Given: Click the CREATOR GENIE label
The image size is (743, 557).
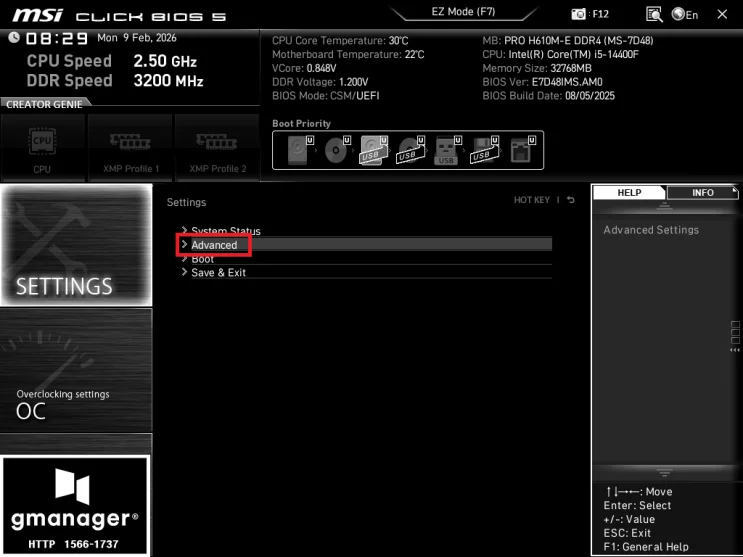Looking at the screenshot, I should [x=44, y=104].
